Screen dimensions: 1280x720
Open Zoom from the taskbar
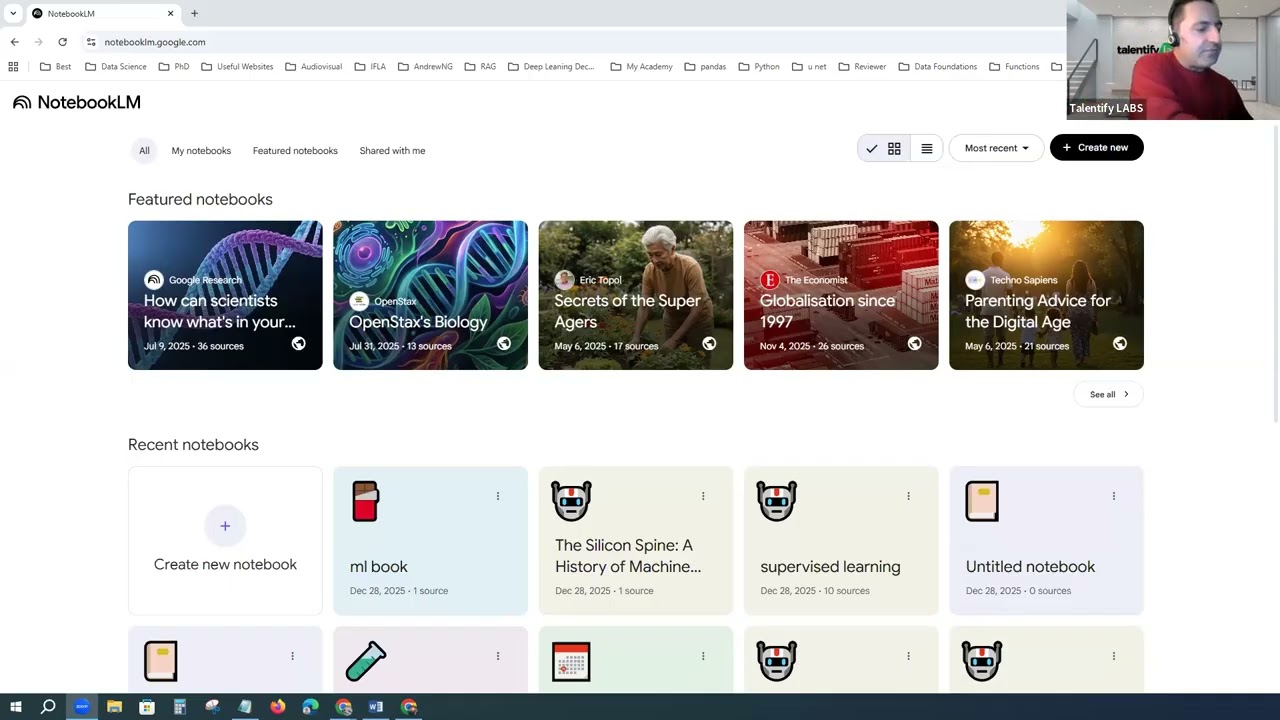click(82, 707)
